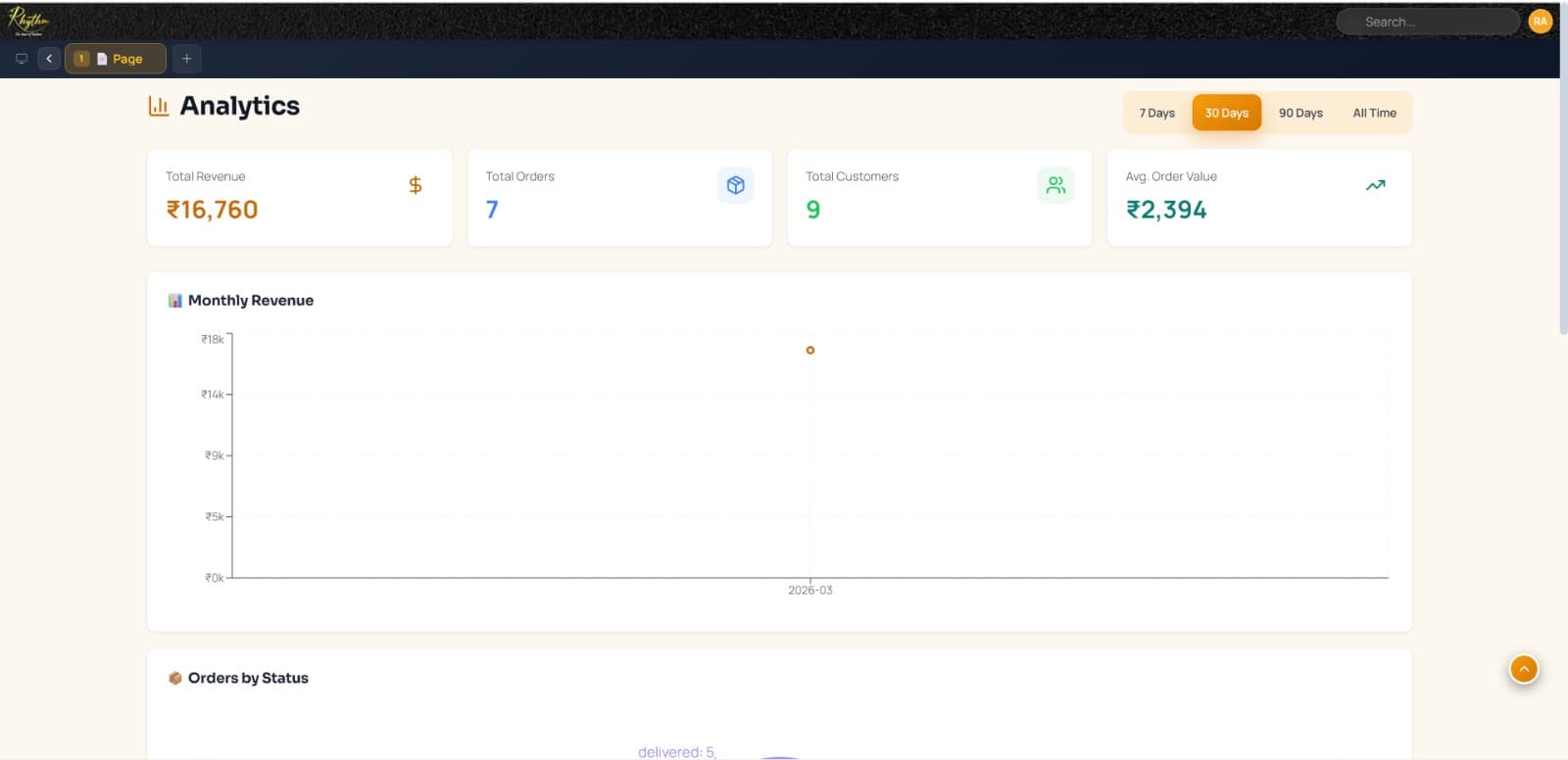1568x760 pixels.
Task: Click the Orders by Status package icon
Action: point(175,678)
